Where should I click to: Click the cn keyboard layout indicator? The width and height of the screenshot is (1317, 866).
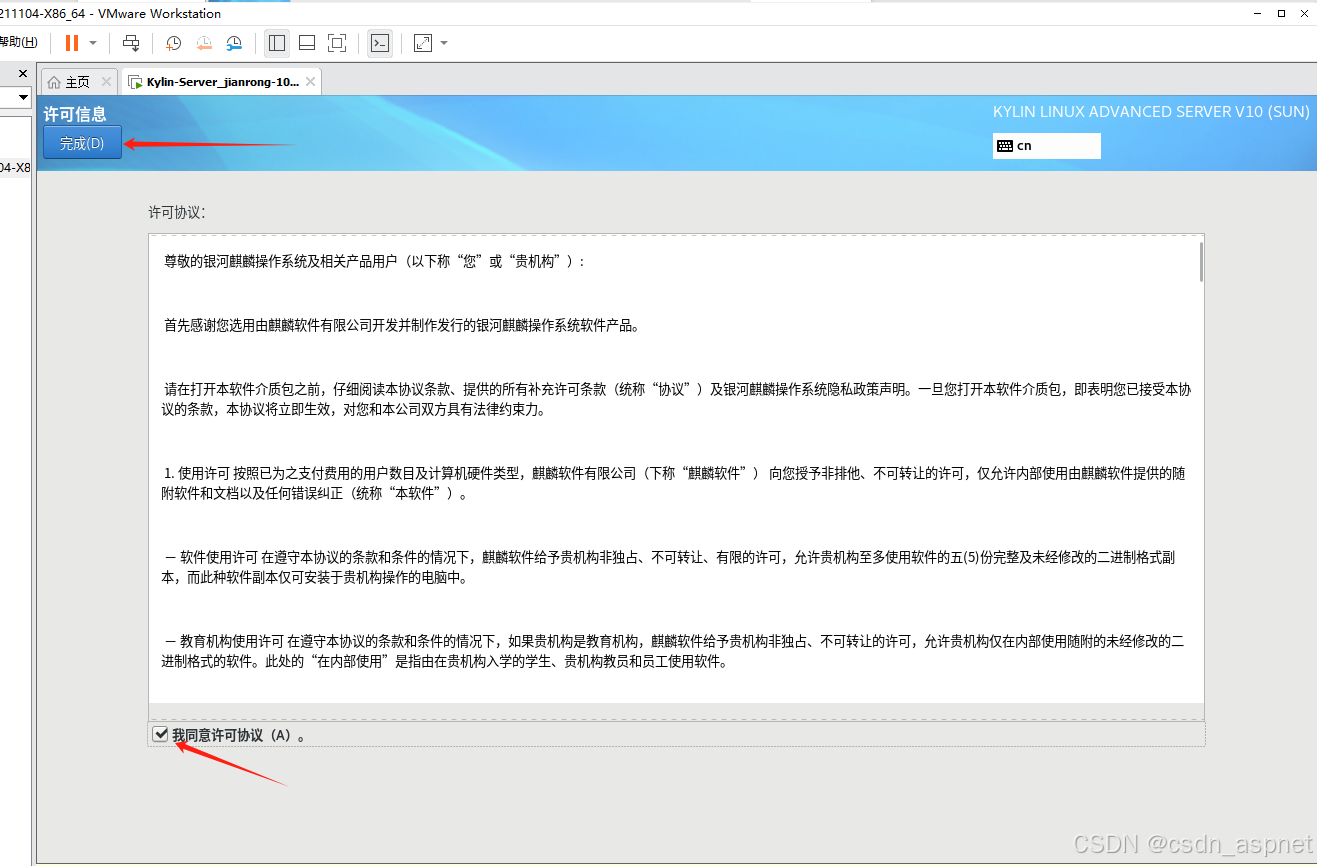coord(1046,146)
